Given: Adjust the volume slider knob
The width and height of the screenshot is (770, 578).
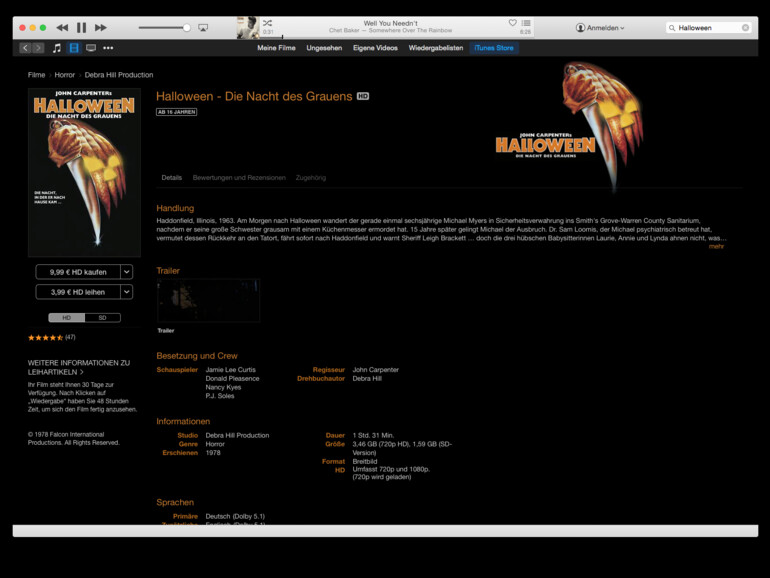Looking at the screenshot, I should [x=187, y=28].
